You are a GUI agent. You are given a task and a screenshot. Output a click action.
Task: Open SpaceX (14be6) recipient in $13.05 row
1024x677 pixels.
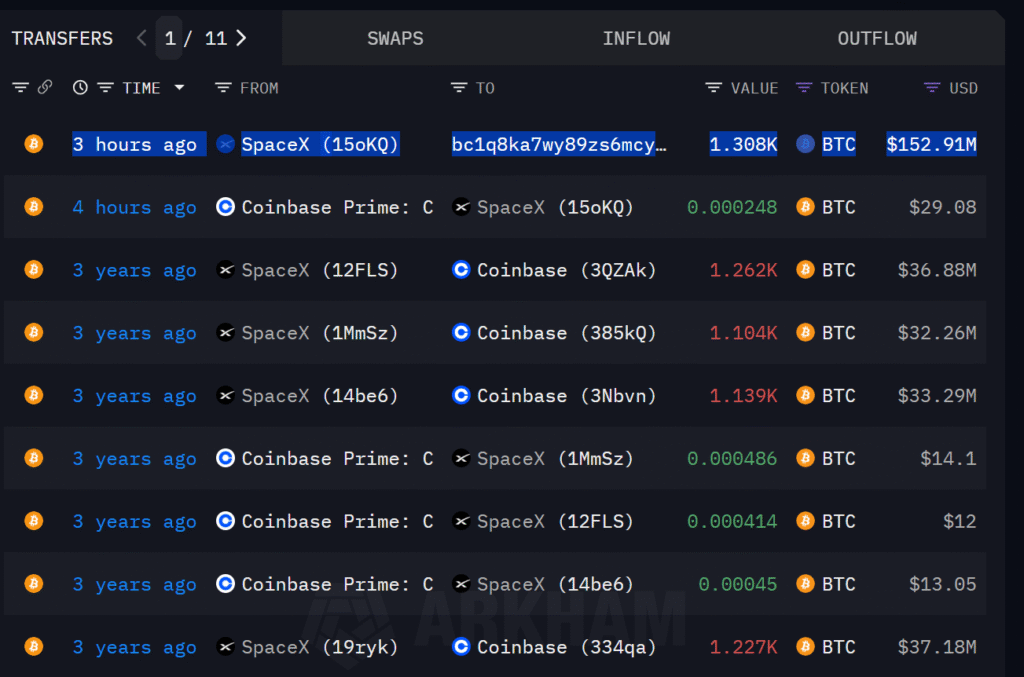(x=556, y=584)
